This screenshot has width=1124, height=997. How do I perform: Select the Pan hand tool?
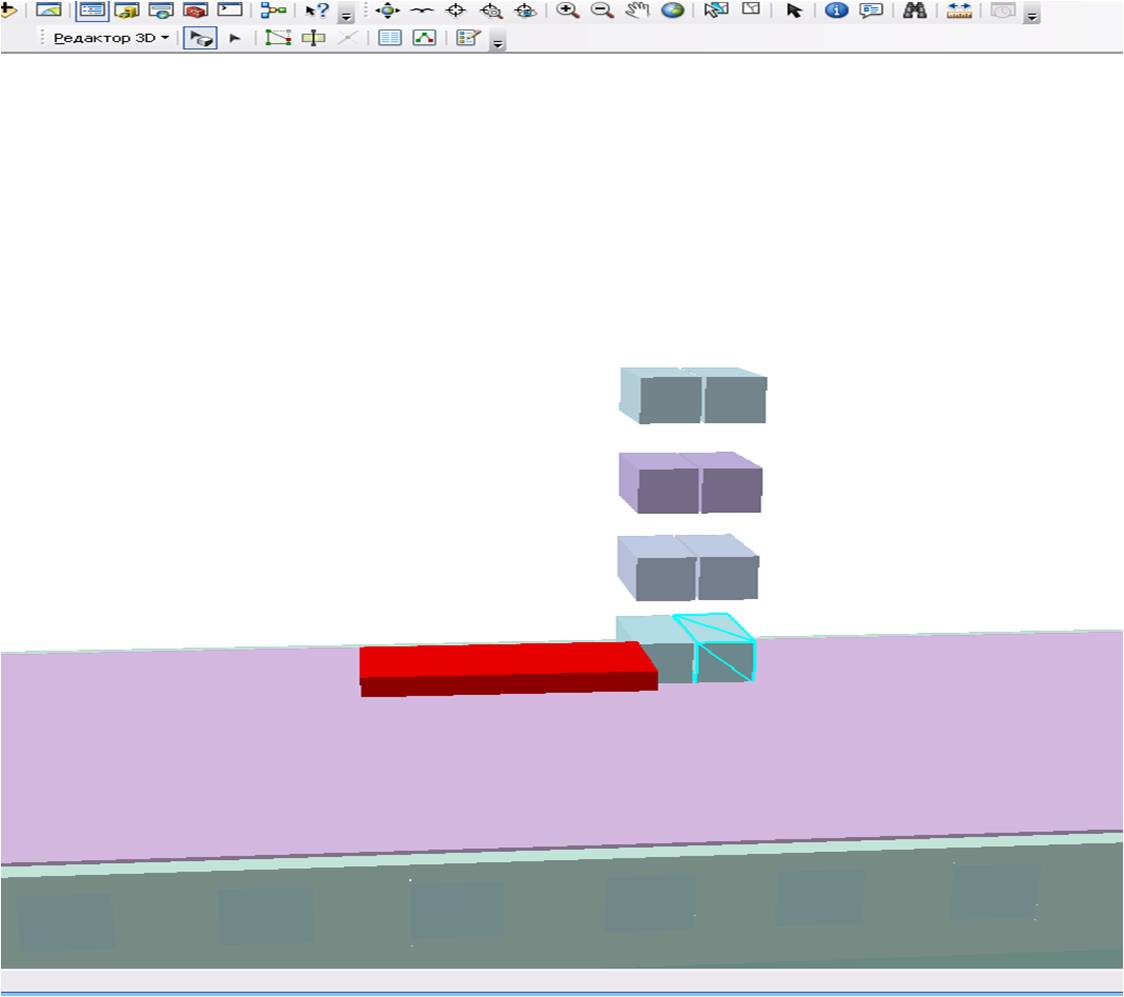(637, 10)
